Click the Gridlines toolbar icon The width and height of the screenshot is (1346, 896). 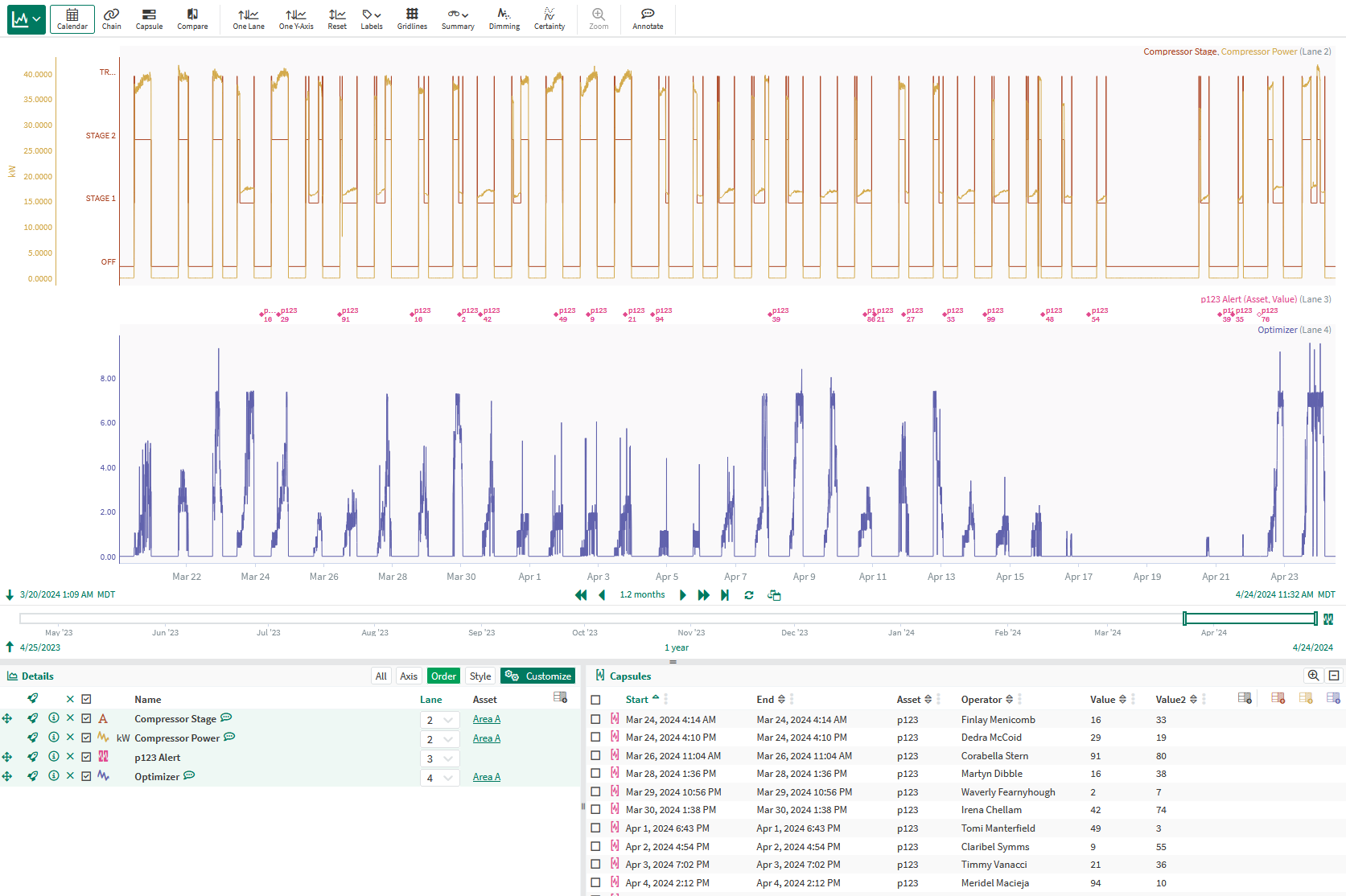point(412,18)
